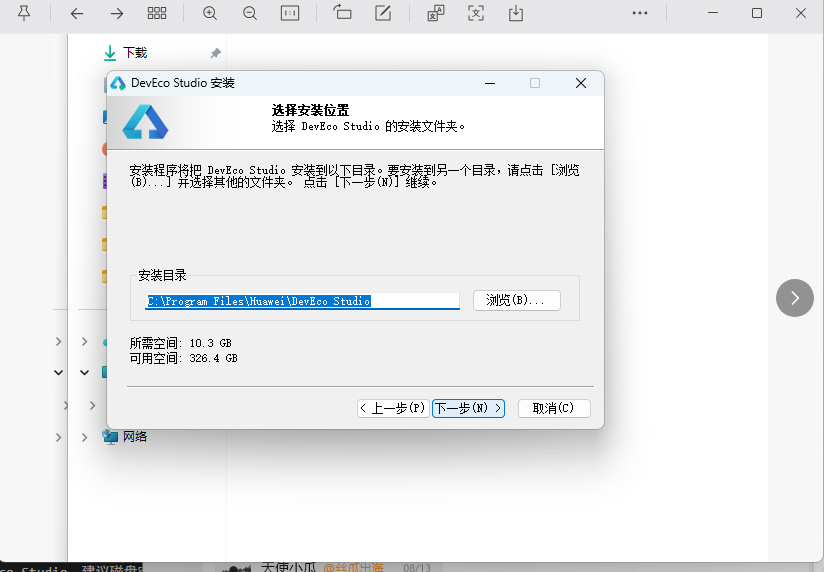Click the 下一步(N) button in the installer
The image size is (824, 572).
click(x=468, y=408)
